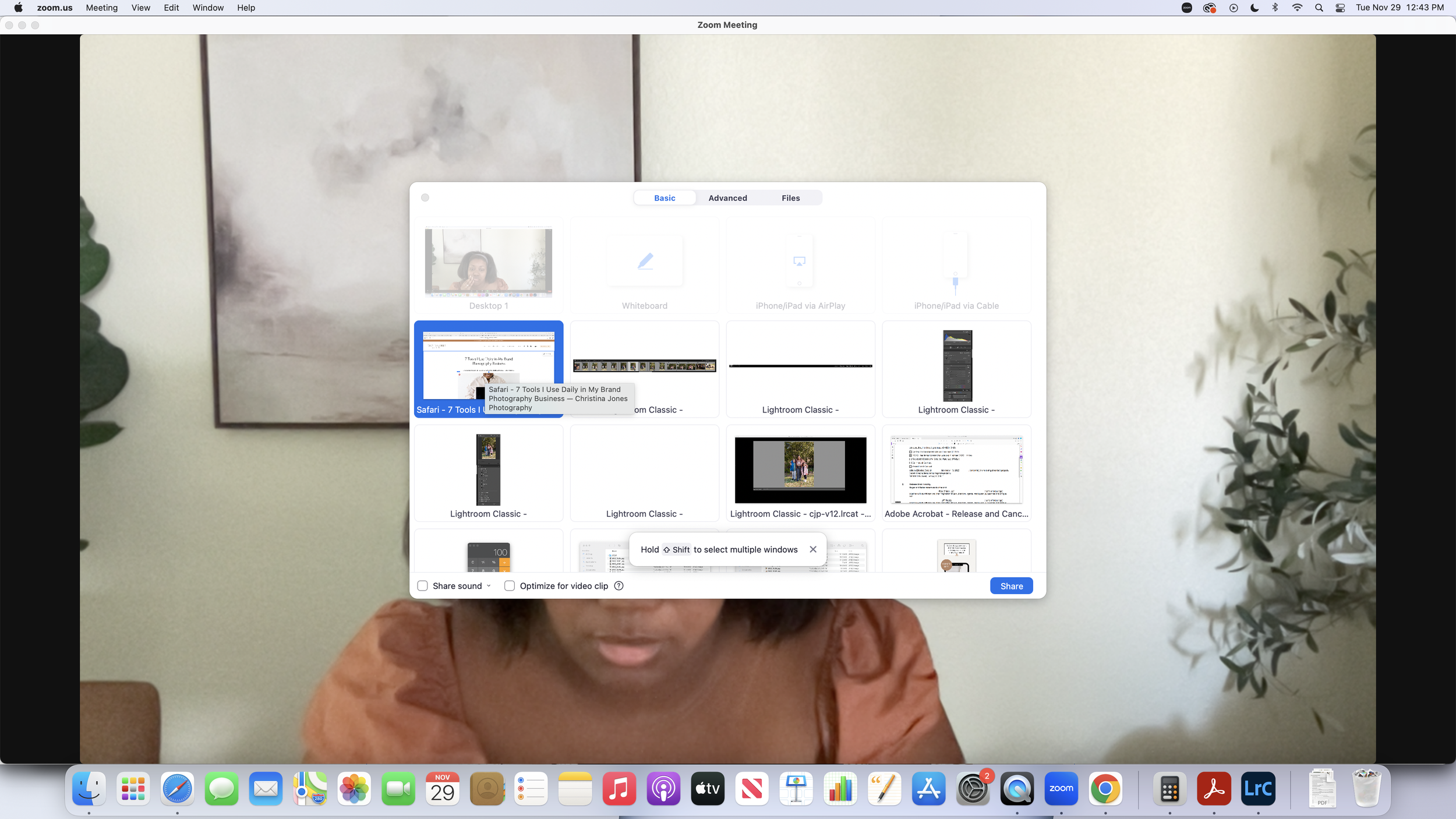Image resolution: width=1456 pixels, height=819 pixels.
Task: Open Spotlight search in menu bar
Action: coord(1319,8)
